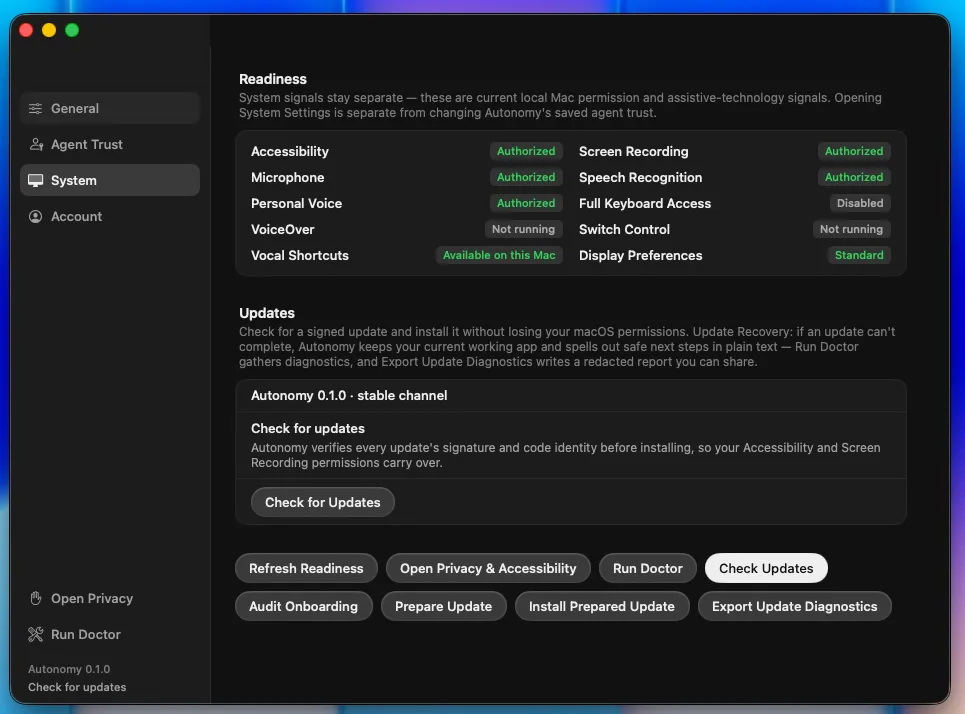Click the Prepare Update button
This screenshot has width=965, height=714.
[444, 606]
